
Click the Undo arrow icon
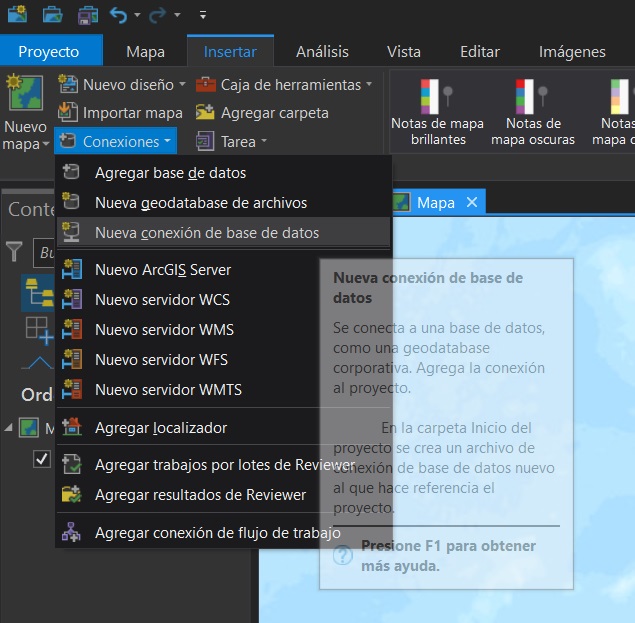tap(118, 15)
